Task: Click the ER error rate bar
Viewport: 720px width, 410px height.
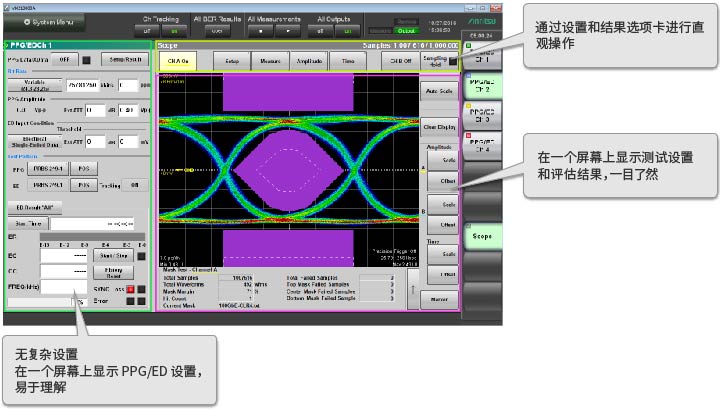Action: [93, 237]
